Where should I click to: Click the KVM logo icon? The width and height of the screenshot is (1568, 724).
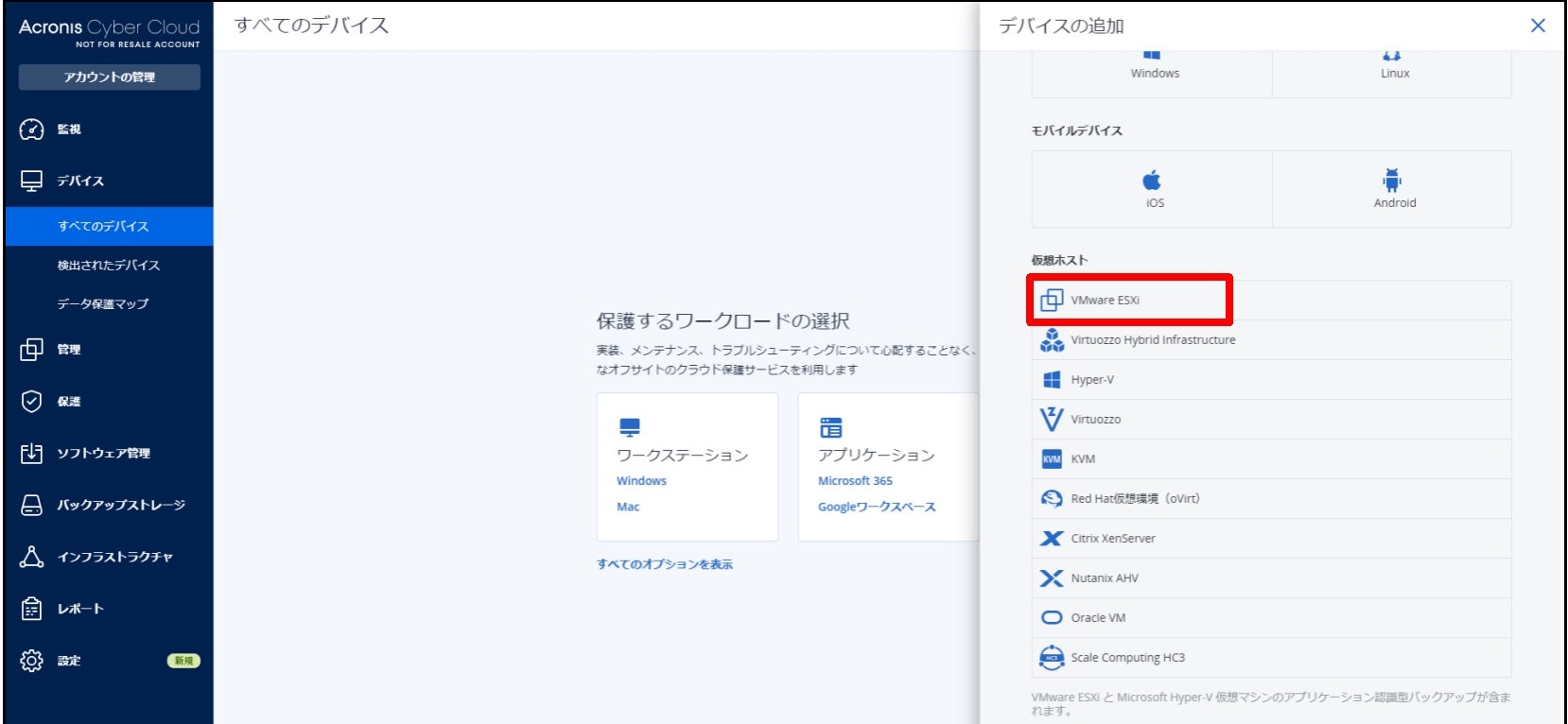[x=1052, y=459]
